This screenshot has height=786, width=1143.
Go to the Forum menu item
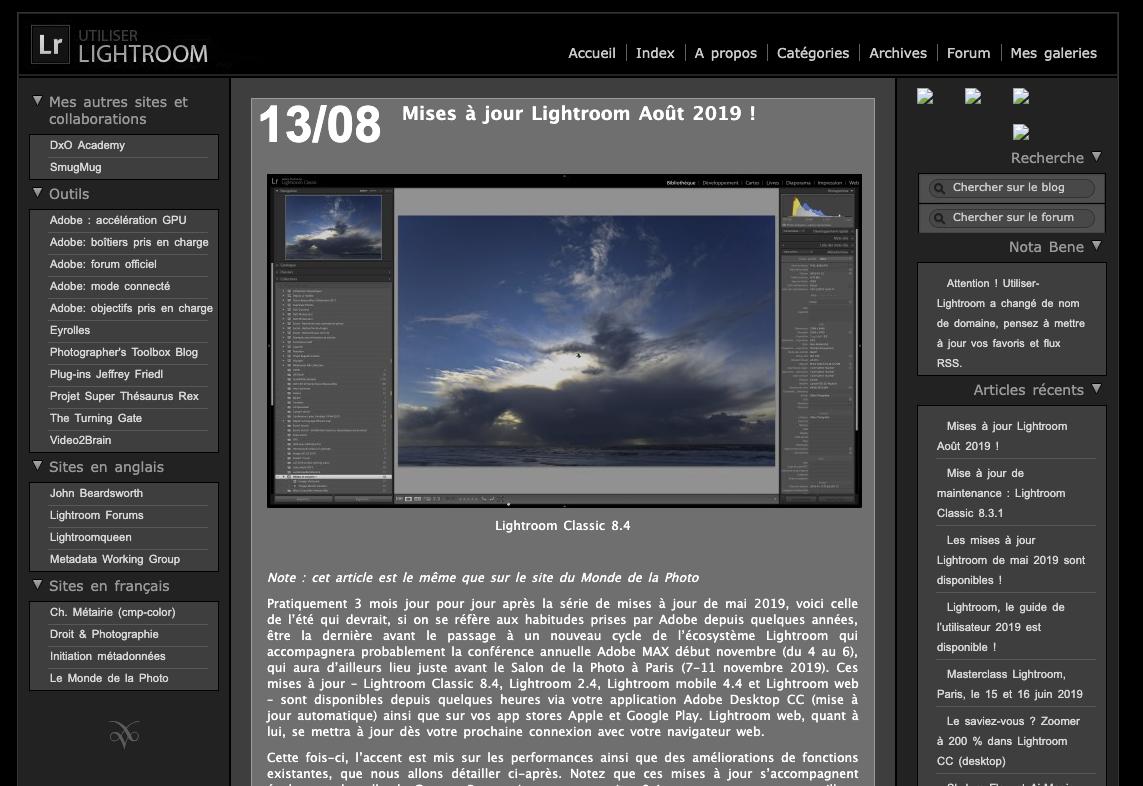pyautogui.click(x=968, y=53)
